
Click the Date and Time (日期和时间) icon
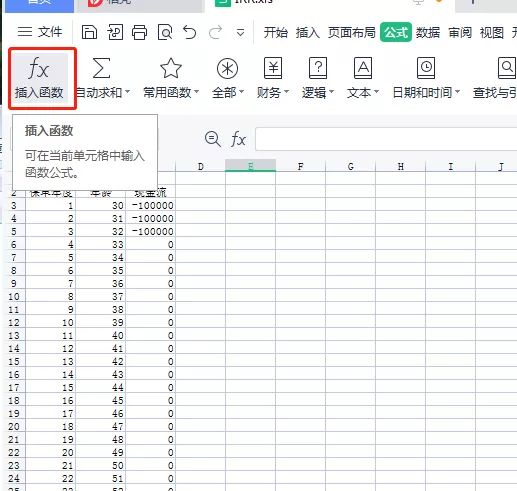coord(426,68)
